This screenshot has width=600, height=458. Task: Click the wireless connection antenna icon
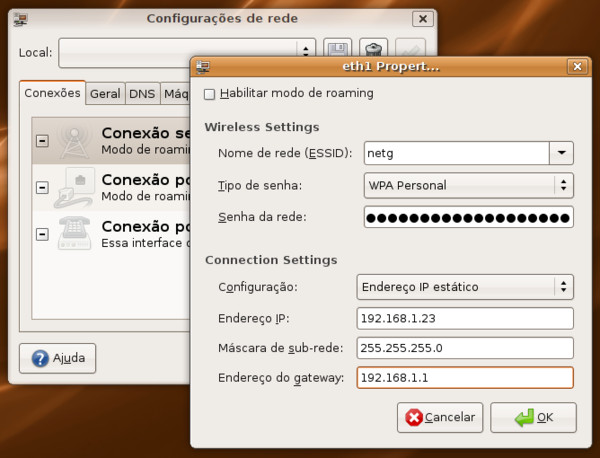point(75,141)
